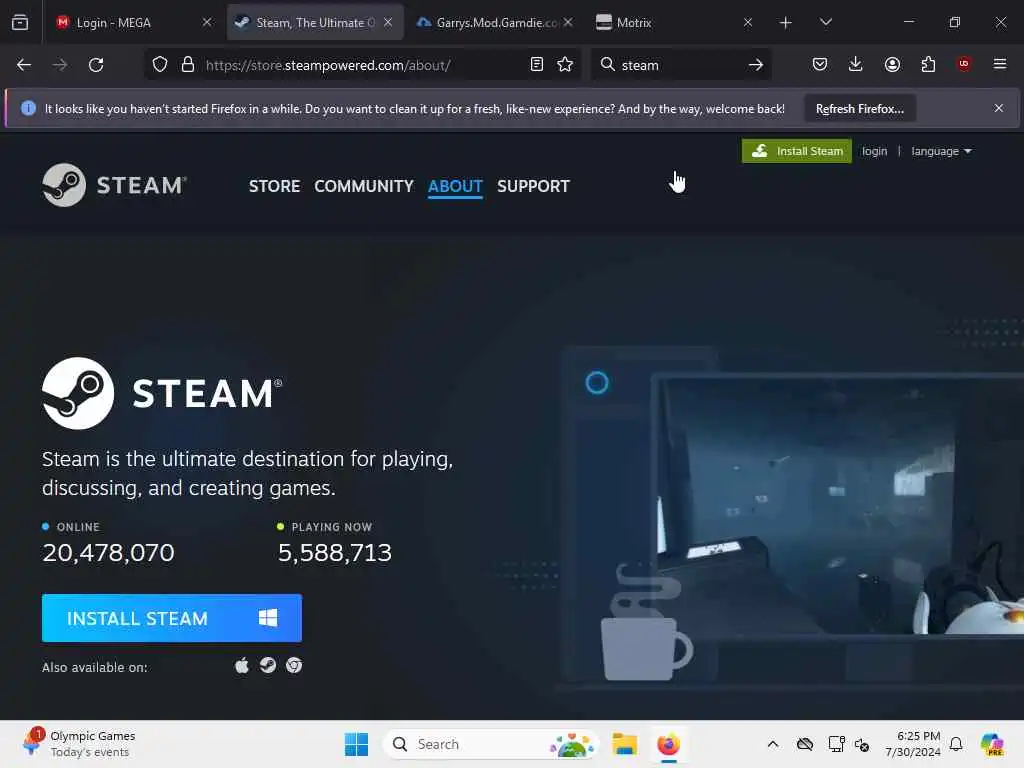Show site security padlock info
This screenshot has width=1024, height=768.
188,65
